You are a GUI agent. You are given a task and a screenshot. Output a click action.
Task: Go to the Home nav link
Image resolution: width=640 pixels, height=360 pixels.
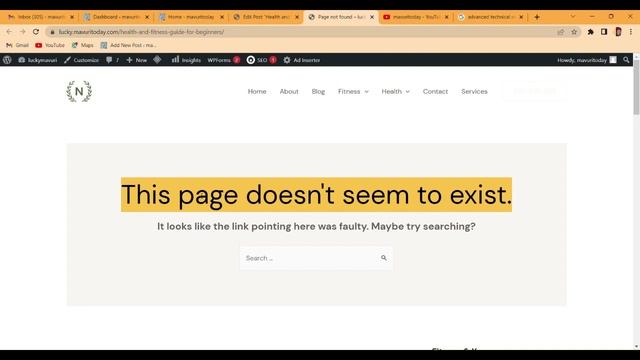click(x=257, y=91)
